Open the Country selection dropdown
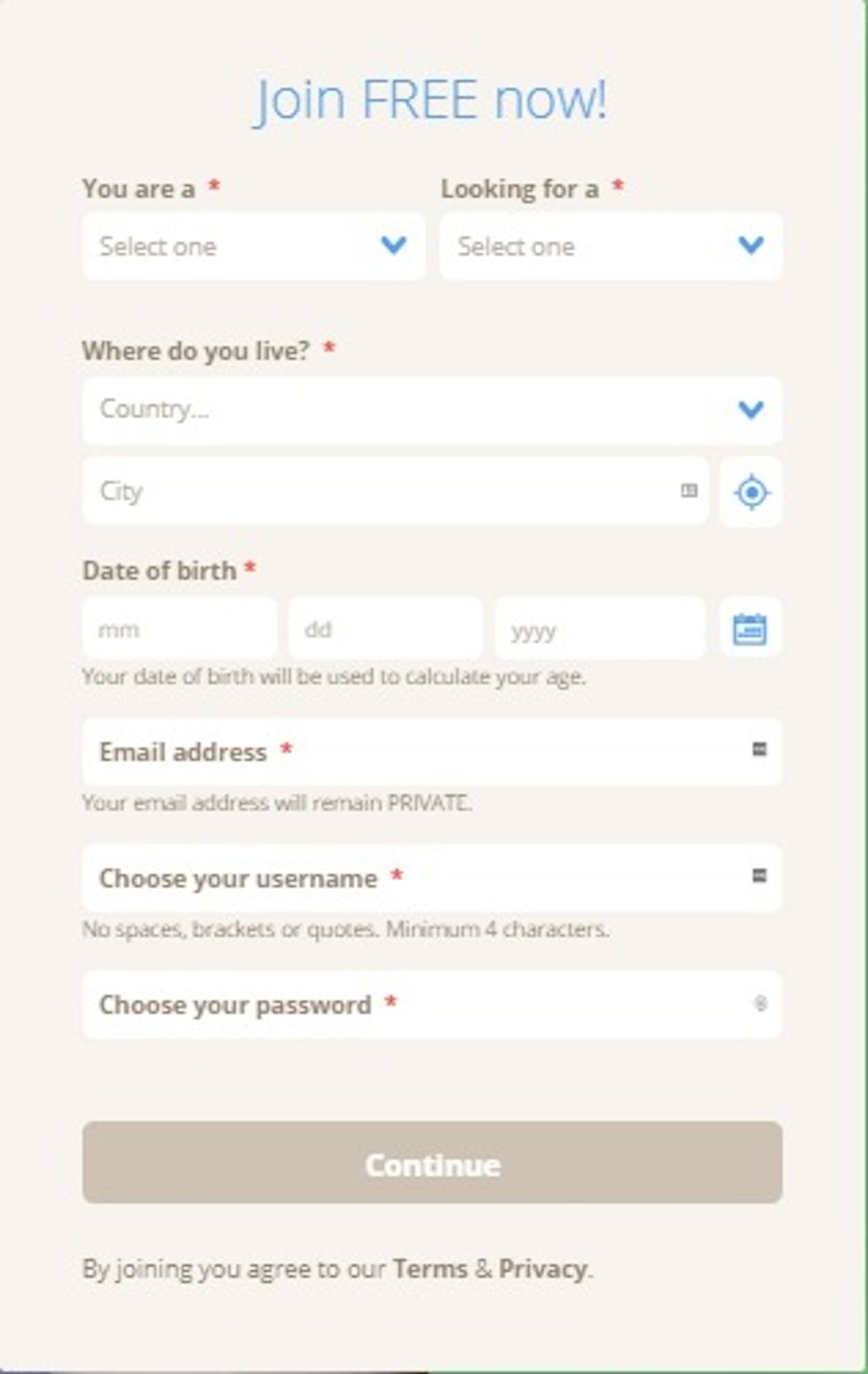This screenshot has height=1374, width=868. coord(432,410)
